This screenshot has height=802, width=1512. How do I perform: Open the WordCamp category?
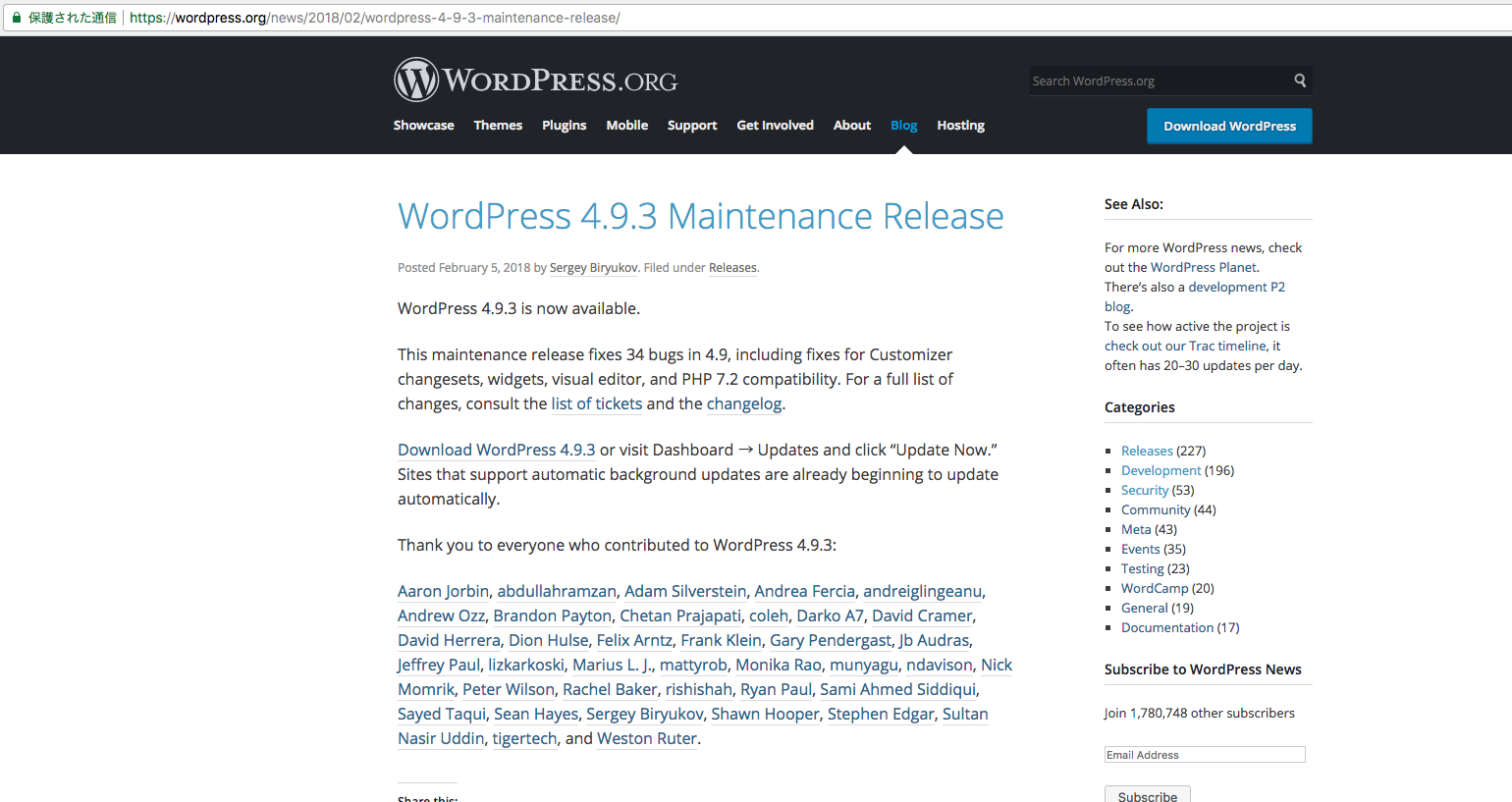pos(1155,588)
